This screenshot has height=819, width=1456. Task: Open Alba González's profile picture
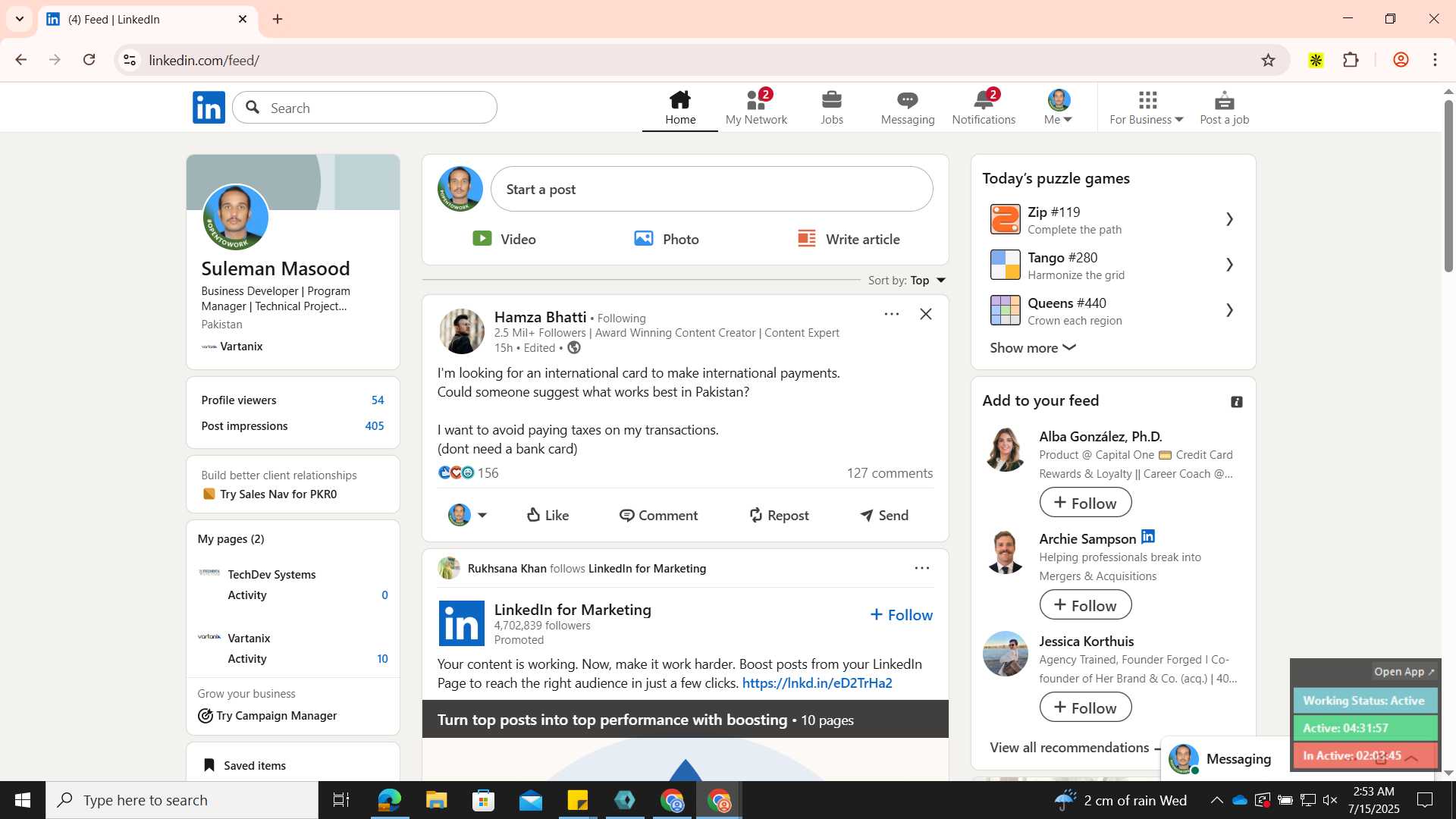click(x=1006, y=449)
